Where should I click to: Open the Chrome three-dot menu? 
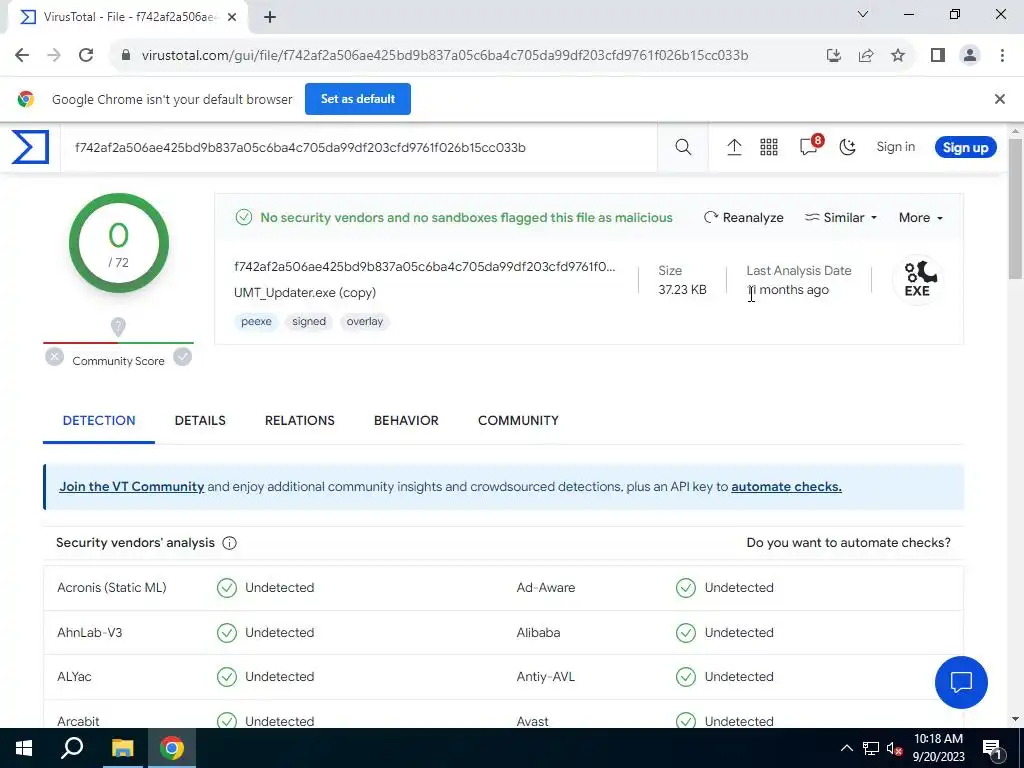click(x=1002, y=55)
